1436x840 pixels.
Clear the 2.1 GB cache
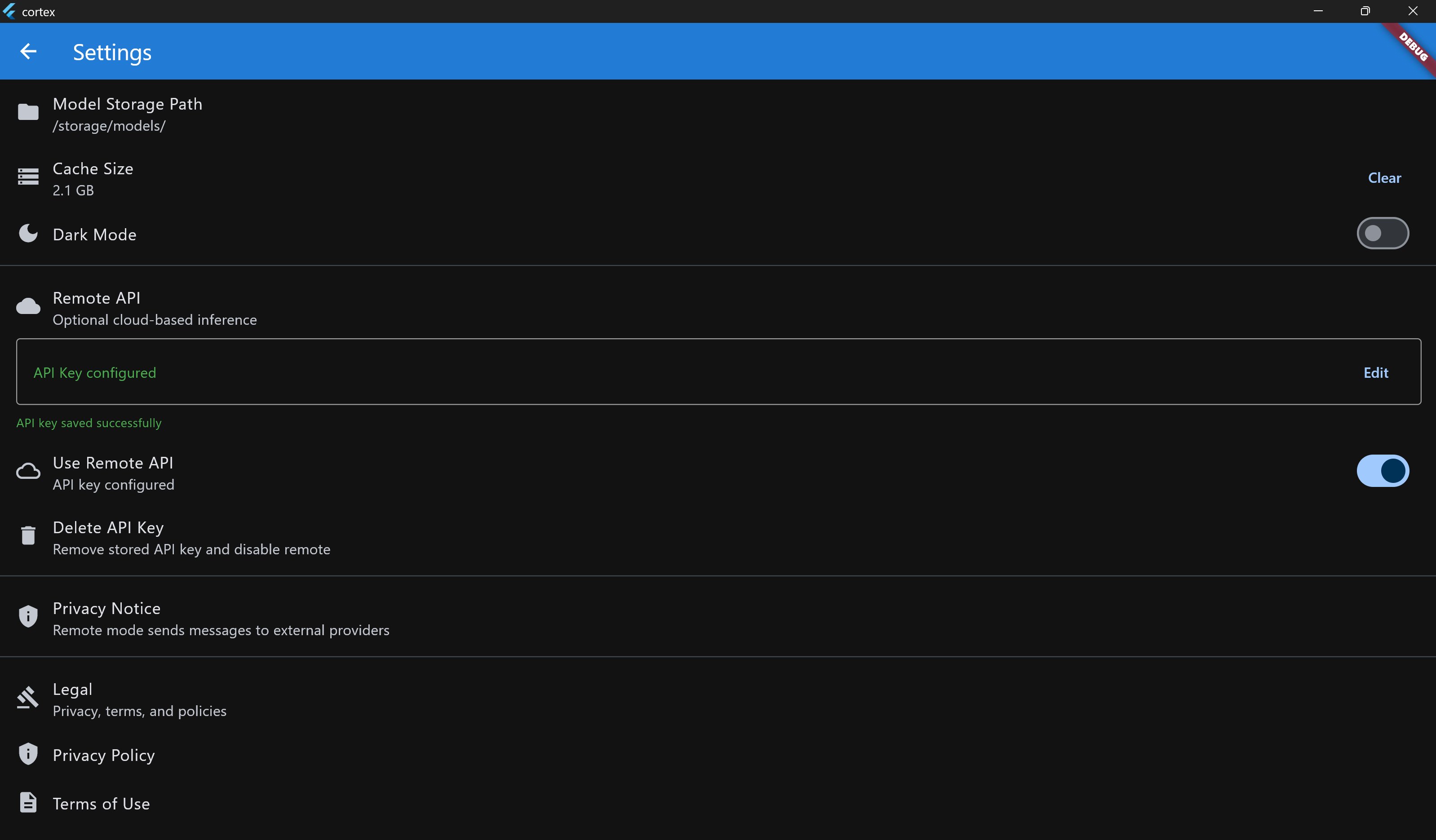1383,178
